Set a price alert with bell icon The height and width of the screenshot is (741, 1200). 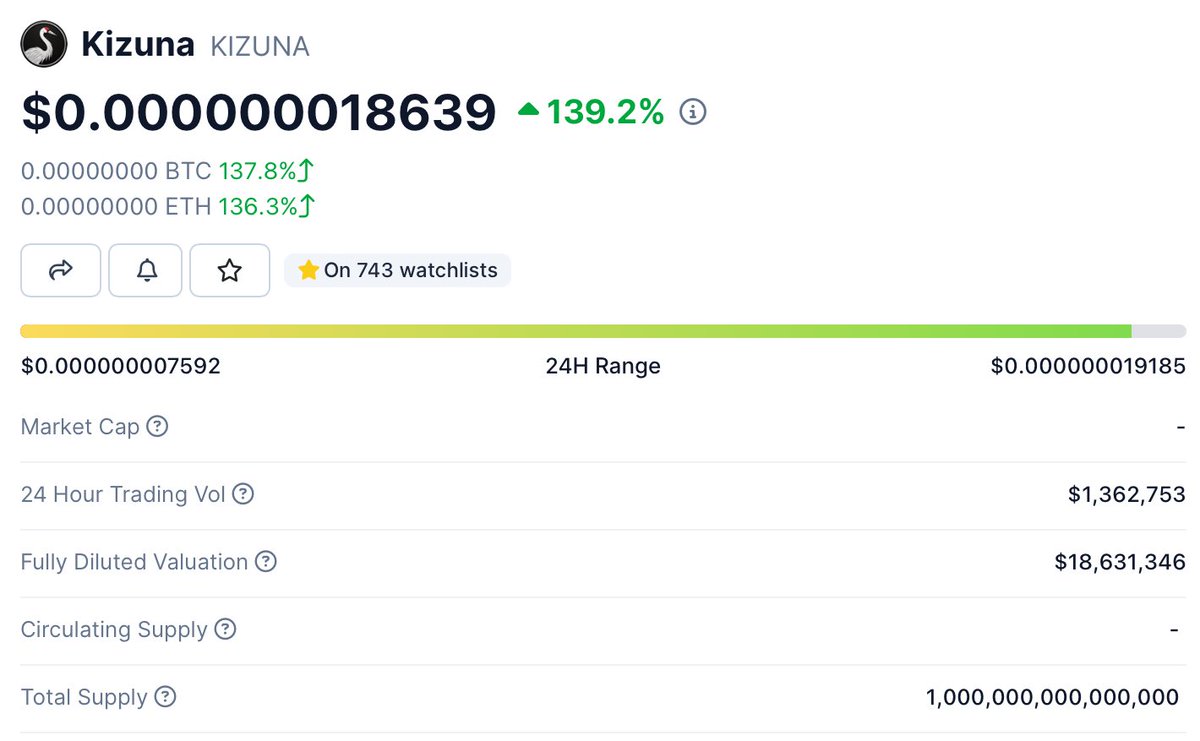tap(146, 270)
